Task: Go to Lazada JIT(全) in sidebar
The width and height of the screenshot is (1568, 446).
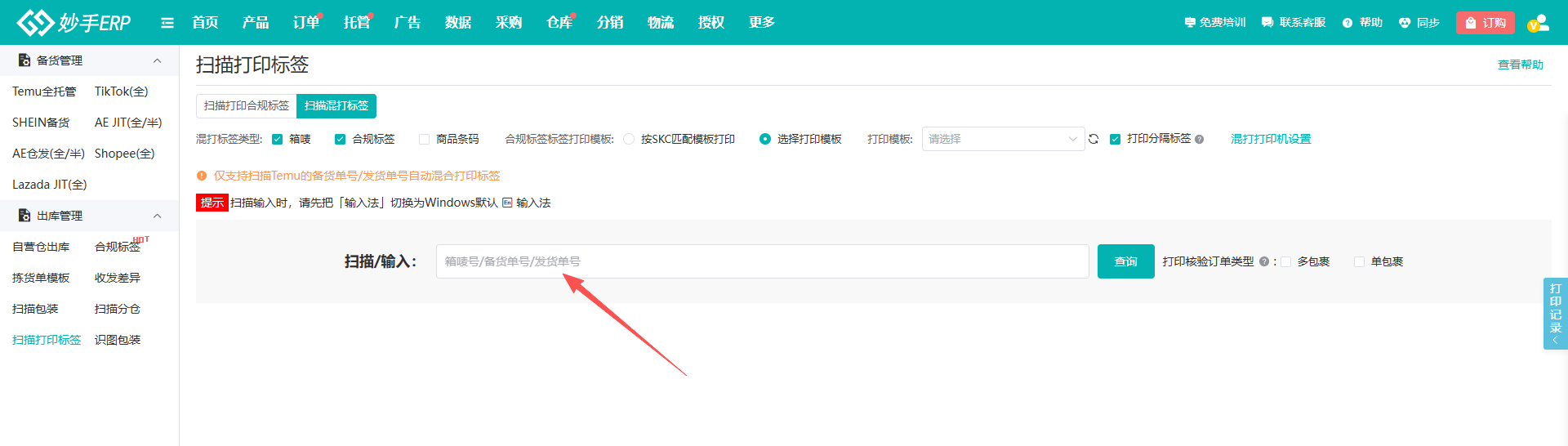Action: pyautogui.click(x=50, y=185)
